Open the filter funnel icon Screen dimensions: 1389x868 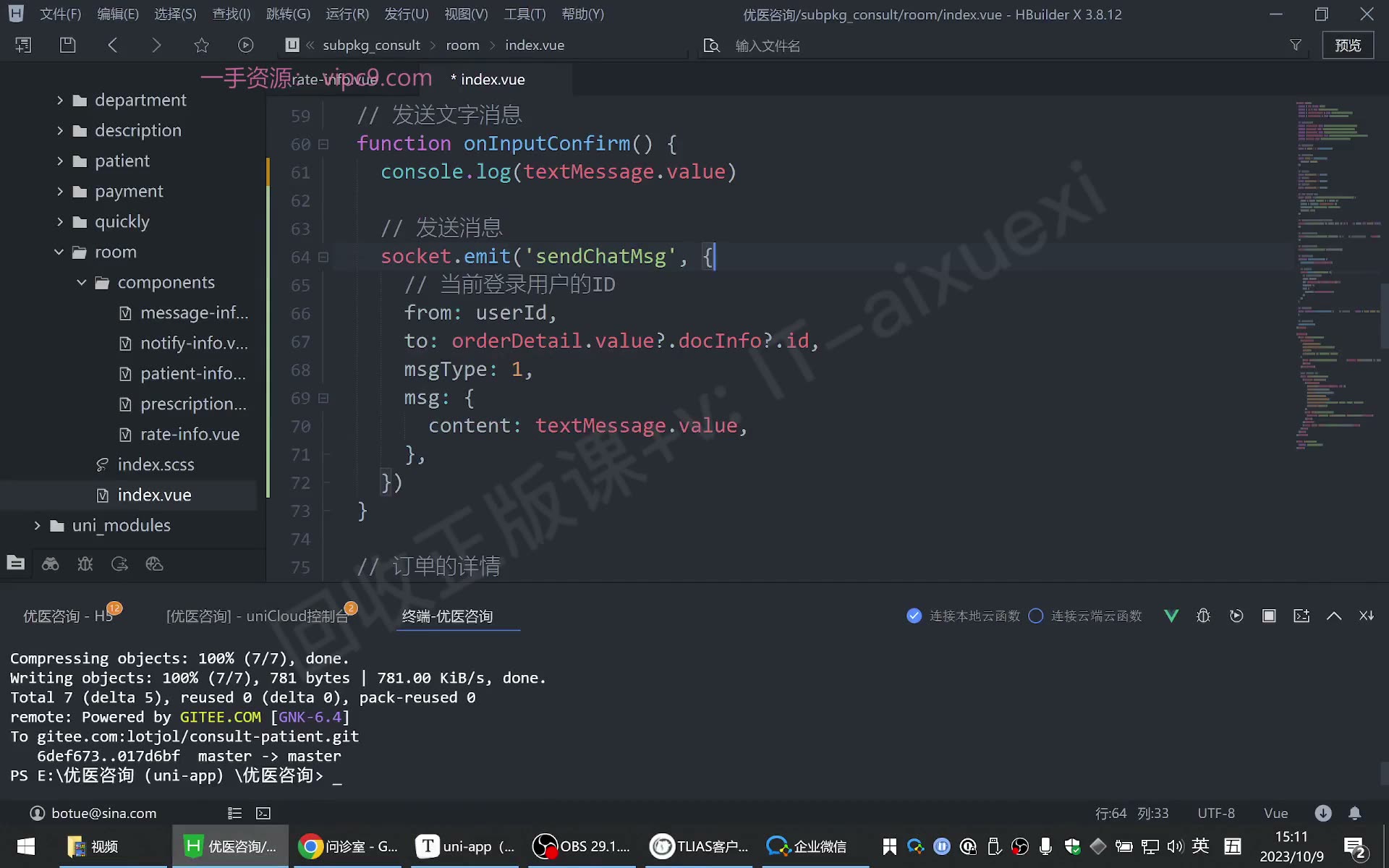click(1295, 45)
